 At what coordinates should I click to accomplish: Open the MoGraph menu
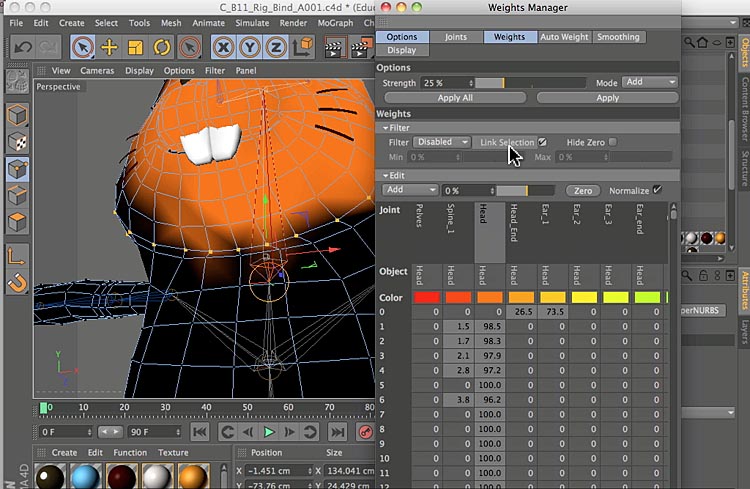pyautogui.click(x=335, y=23)
